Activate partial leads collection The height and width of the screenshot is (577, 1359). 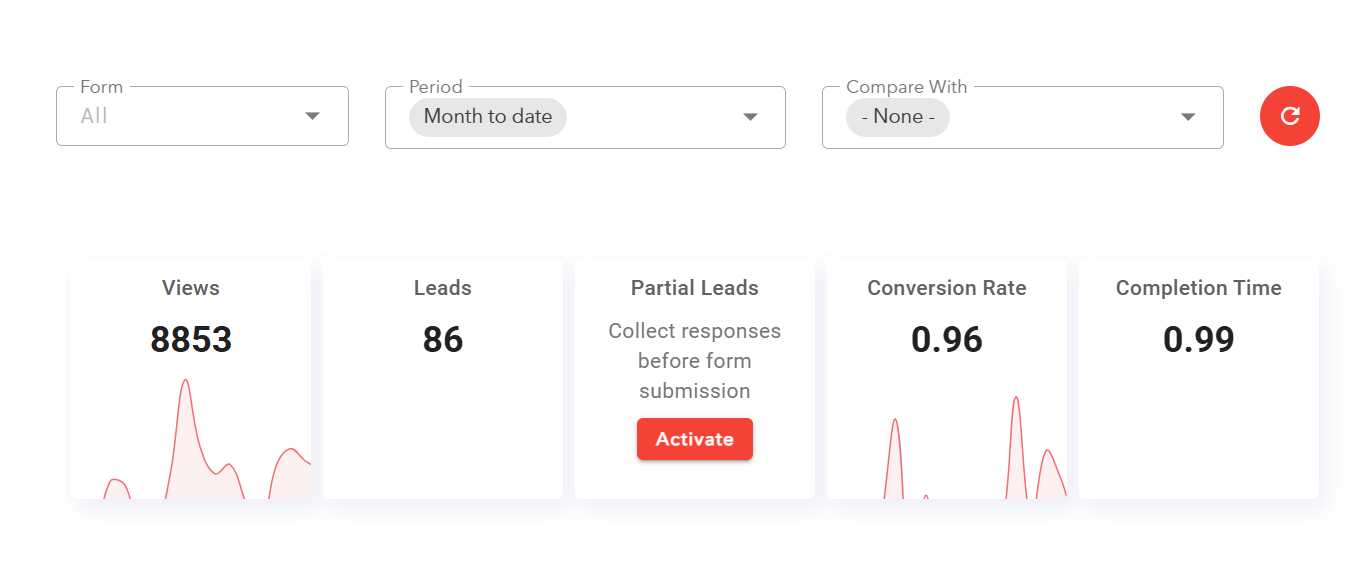(695, 439)
